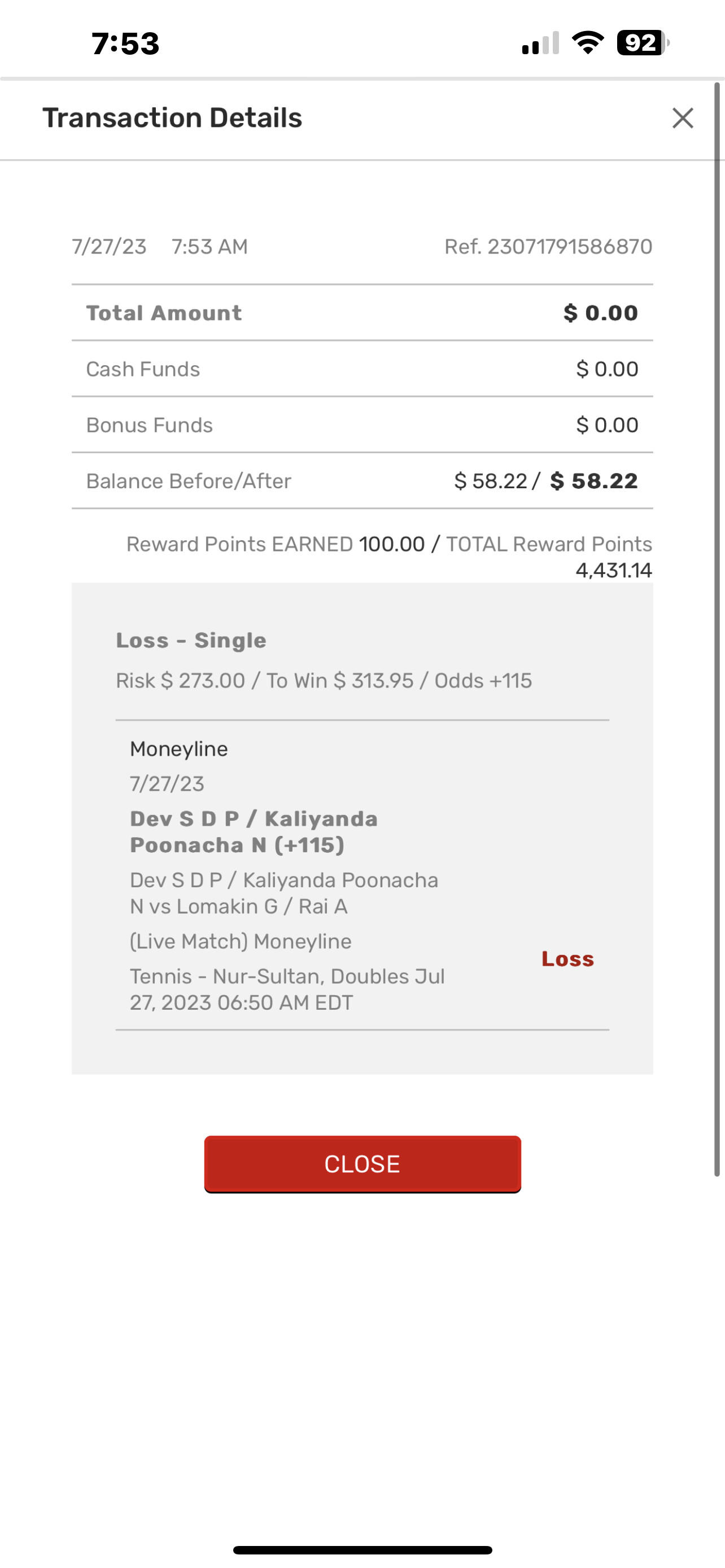Tap the Risk and To Win line
The height and width of the screenshot is (1568, 725).
pos(324,681)
